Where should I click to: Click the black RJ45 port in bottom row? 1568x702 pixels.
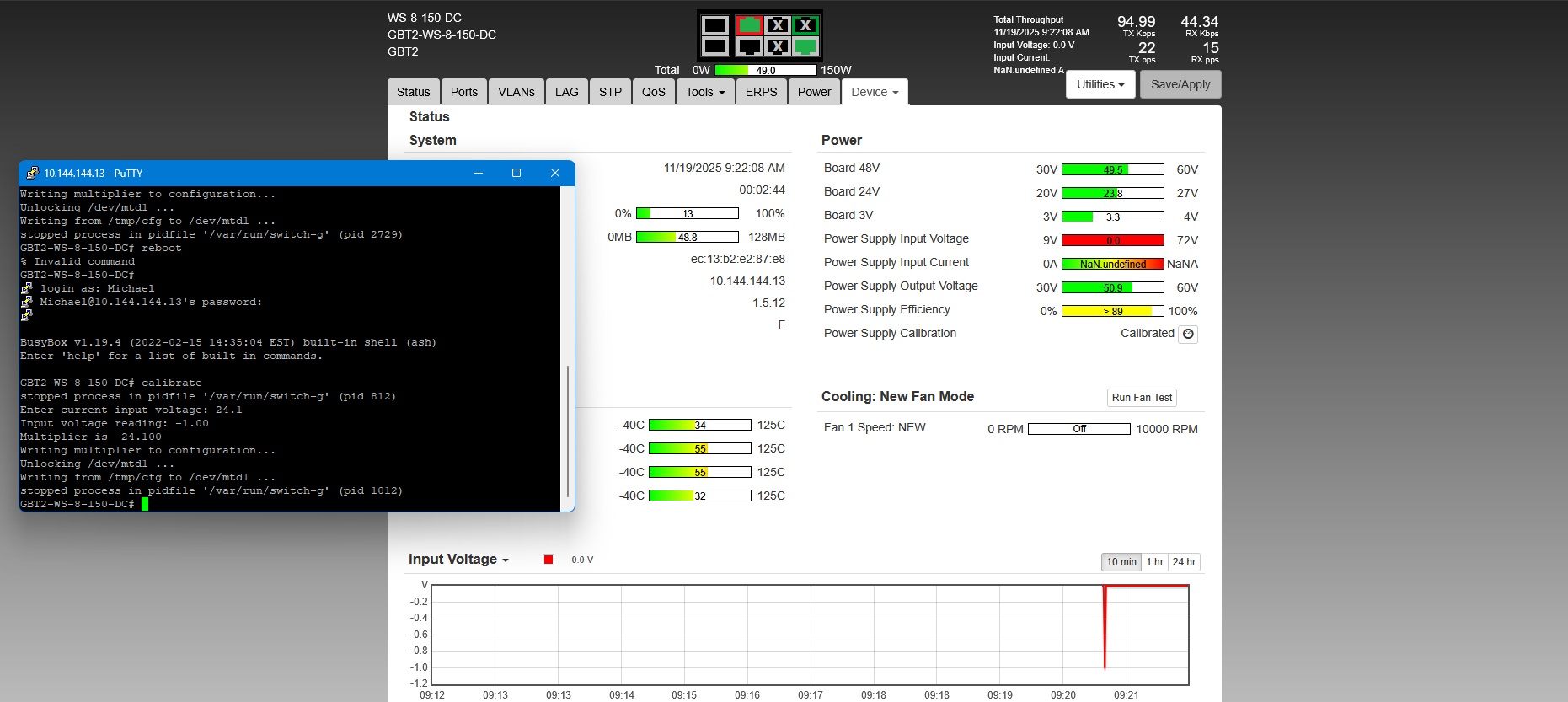coord(749,46)
